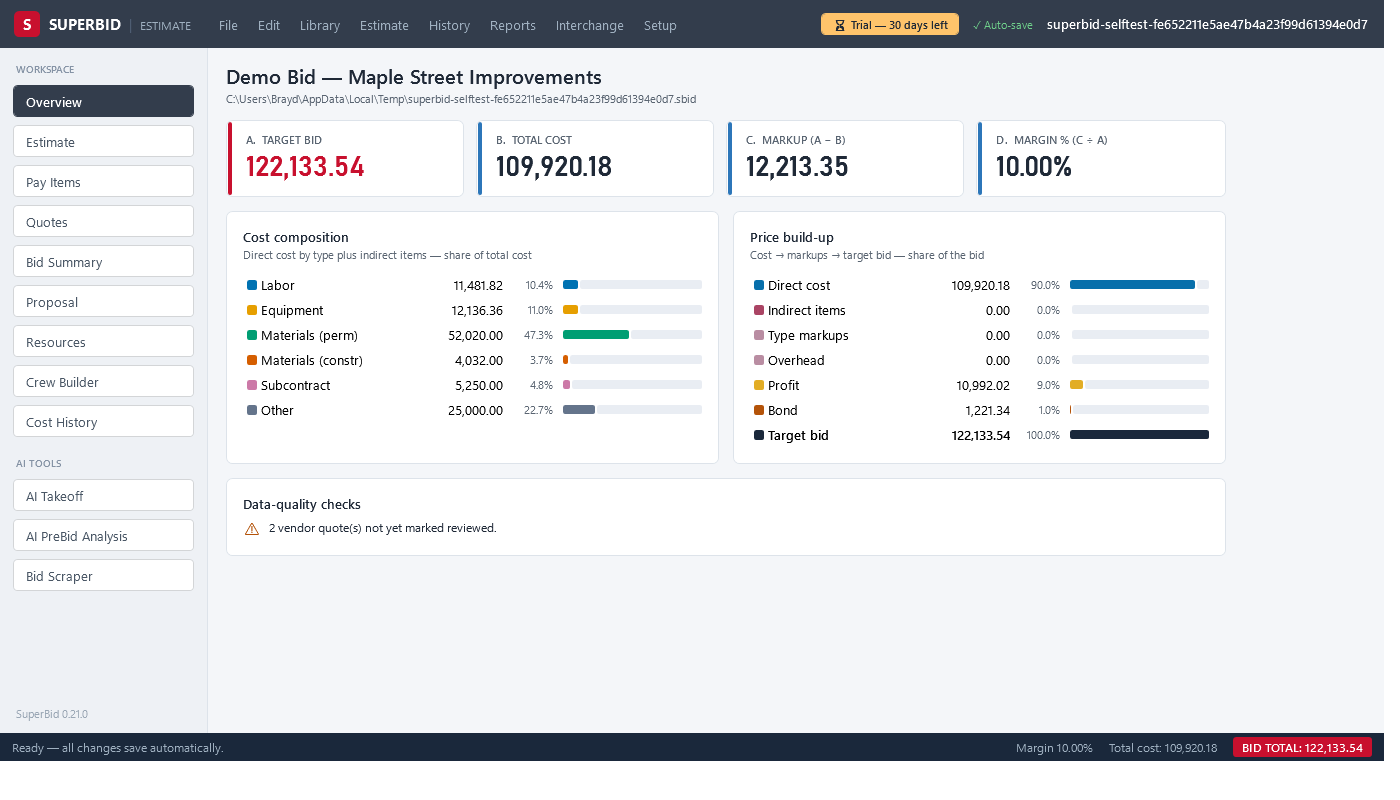The width and height of the screenshot is (1400, 800).
Task: Click the Direct cost share bar
Action: tap(1139, 285)
